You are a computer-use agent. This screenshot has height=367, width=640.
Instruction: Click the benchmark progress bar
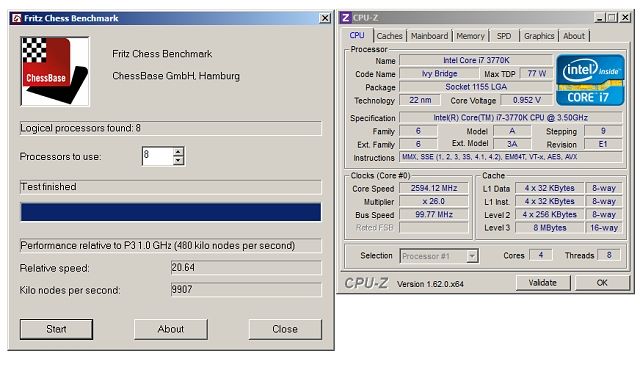pos(171,212)
